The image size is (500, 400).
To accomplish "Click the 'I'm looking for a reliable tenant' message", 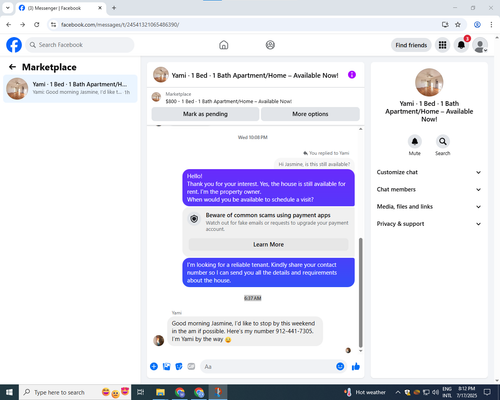I will [x=268, y=273].
